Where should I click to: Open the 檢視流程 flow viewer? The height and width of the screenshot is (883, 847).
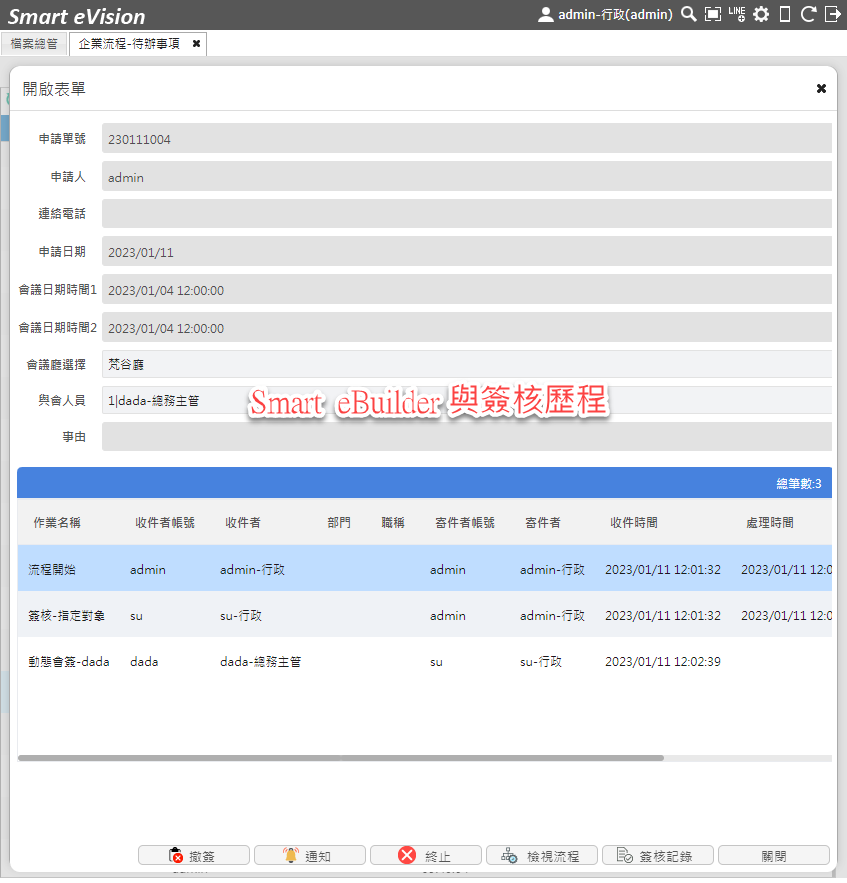(541, 854)
